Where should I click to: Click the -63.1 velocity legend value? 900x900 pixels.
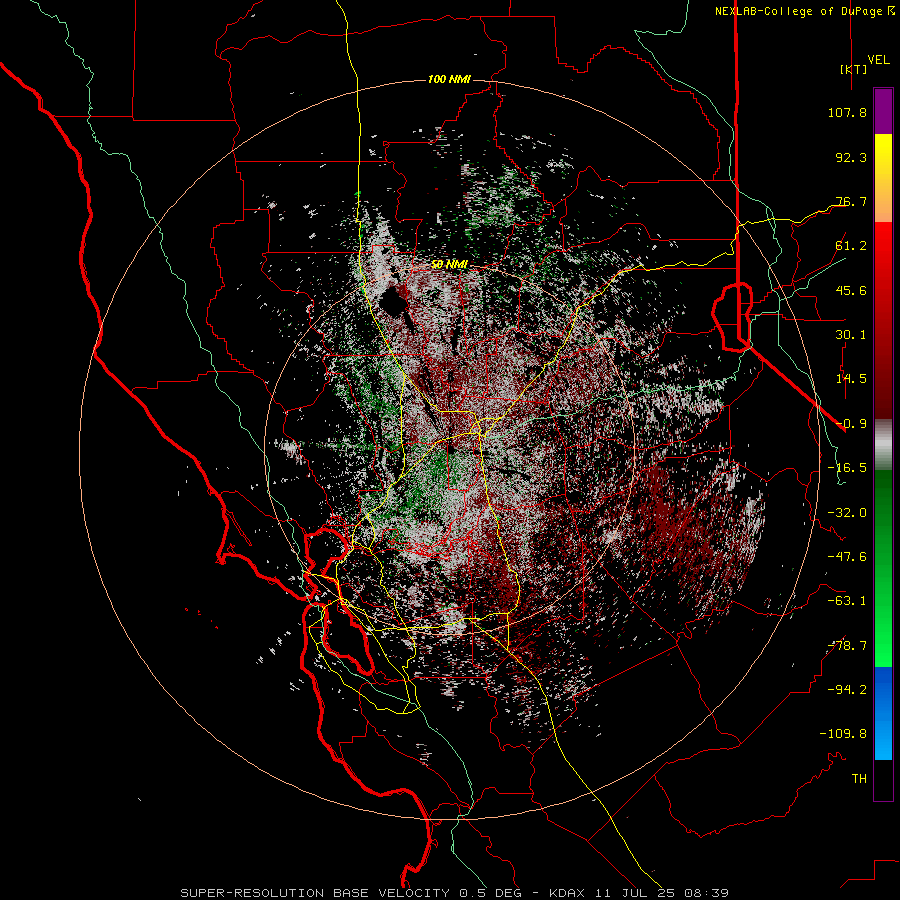pyautogui.click(x=847, y=601)
